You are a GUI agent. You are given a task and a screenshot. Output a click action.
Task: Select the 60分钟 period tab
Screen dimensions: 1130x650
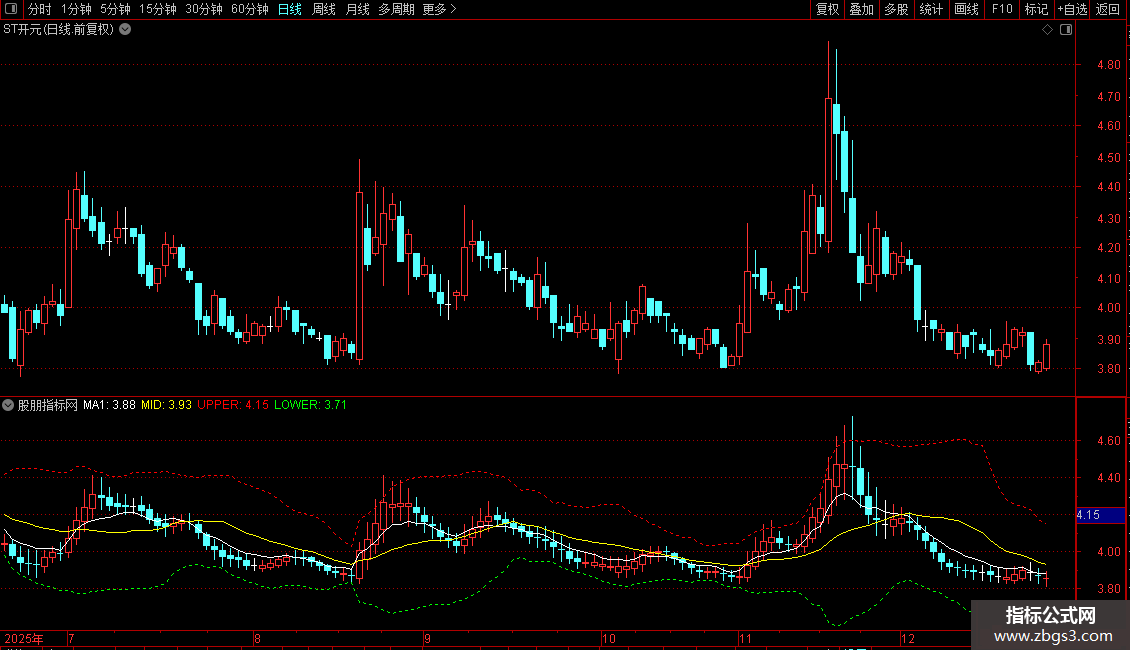pos(249,9)
